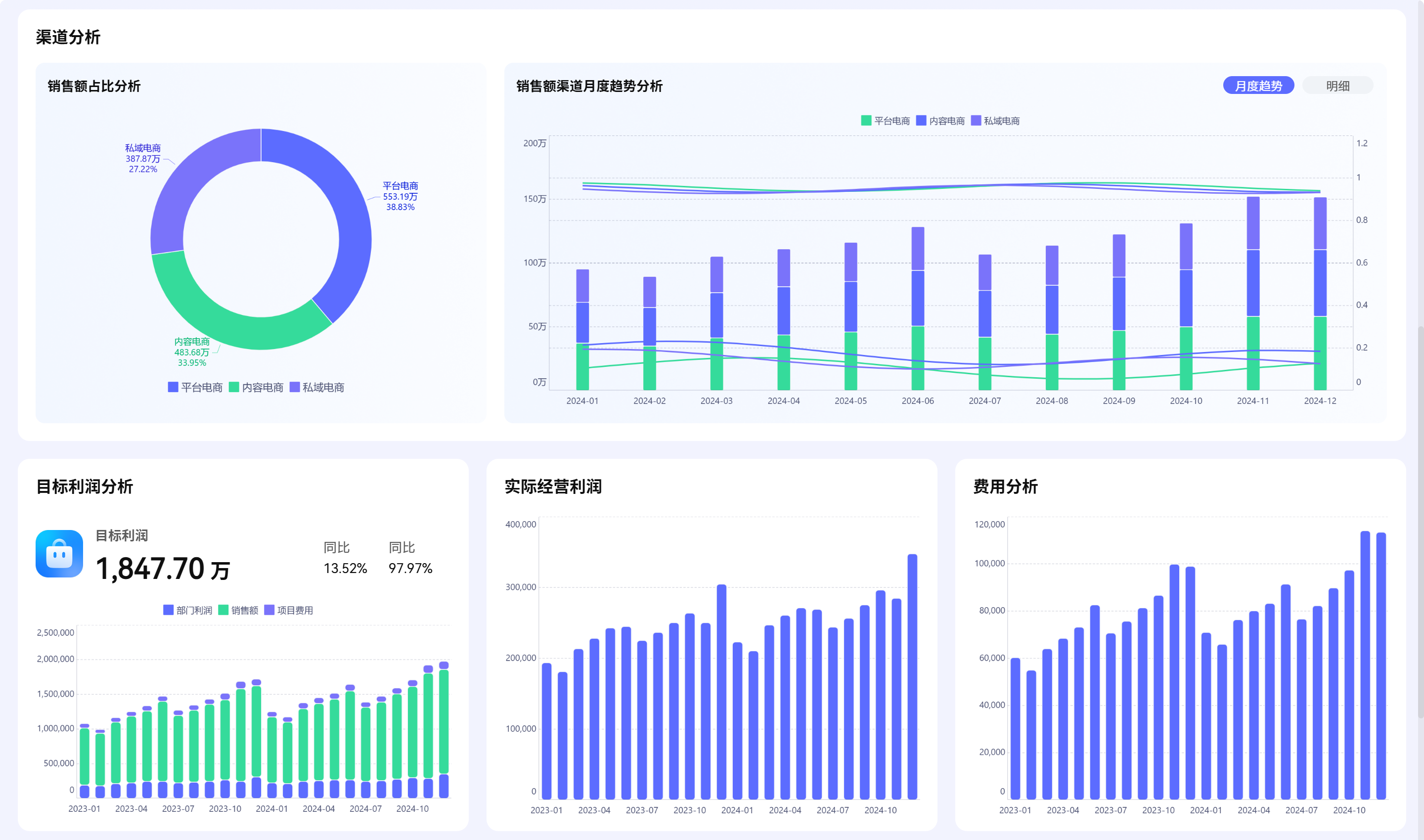1424x840 pixels.
Task: Hide 私域电商 series in monthly trend legend
Action: 995,121
